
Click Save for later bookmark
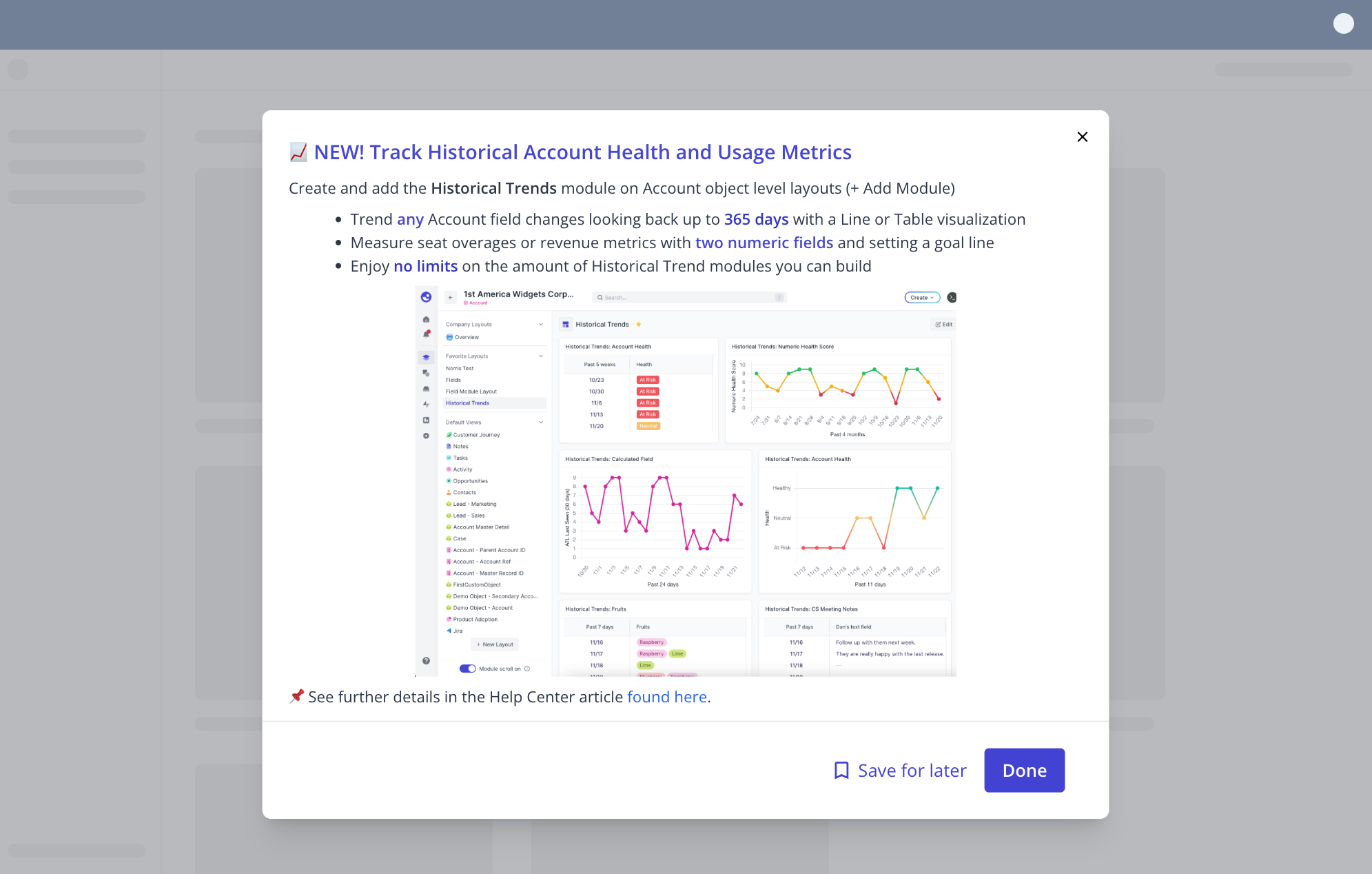tap(900, 770)
